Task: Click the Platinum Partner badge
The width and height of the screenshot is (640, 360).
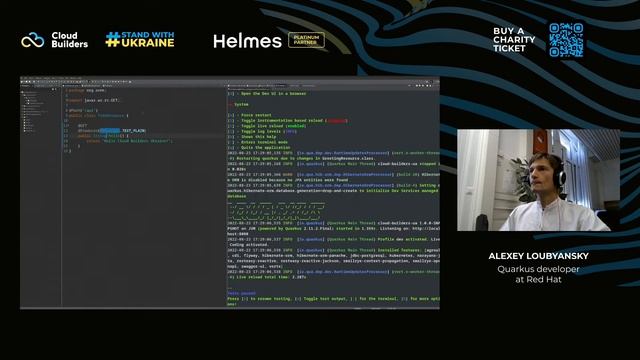Action: click(306, 40)
